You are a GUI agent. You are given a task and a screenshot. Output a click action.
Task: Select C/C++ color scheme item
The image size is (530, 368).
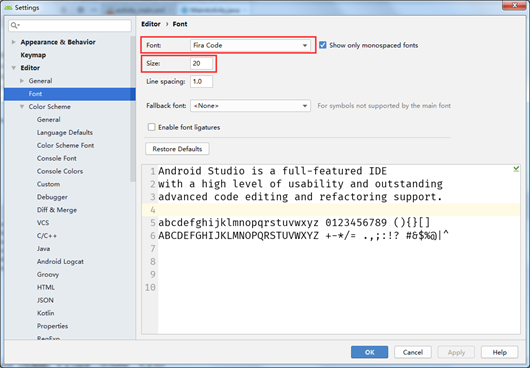[x=47, y=236]
